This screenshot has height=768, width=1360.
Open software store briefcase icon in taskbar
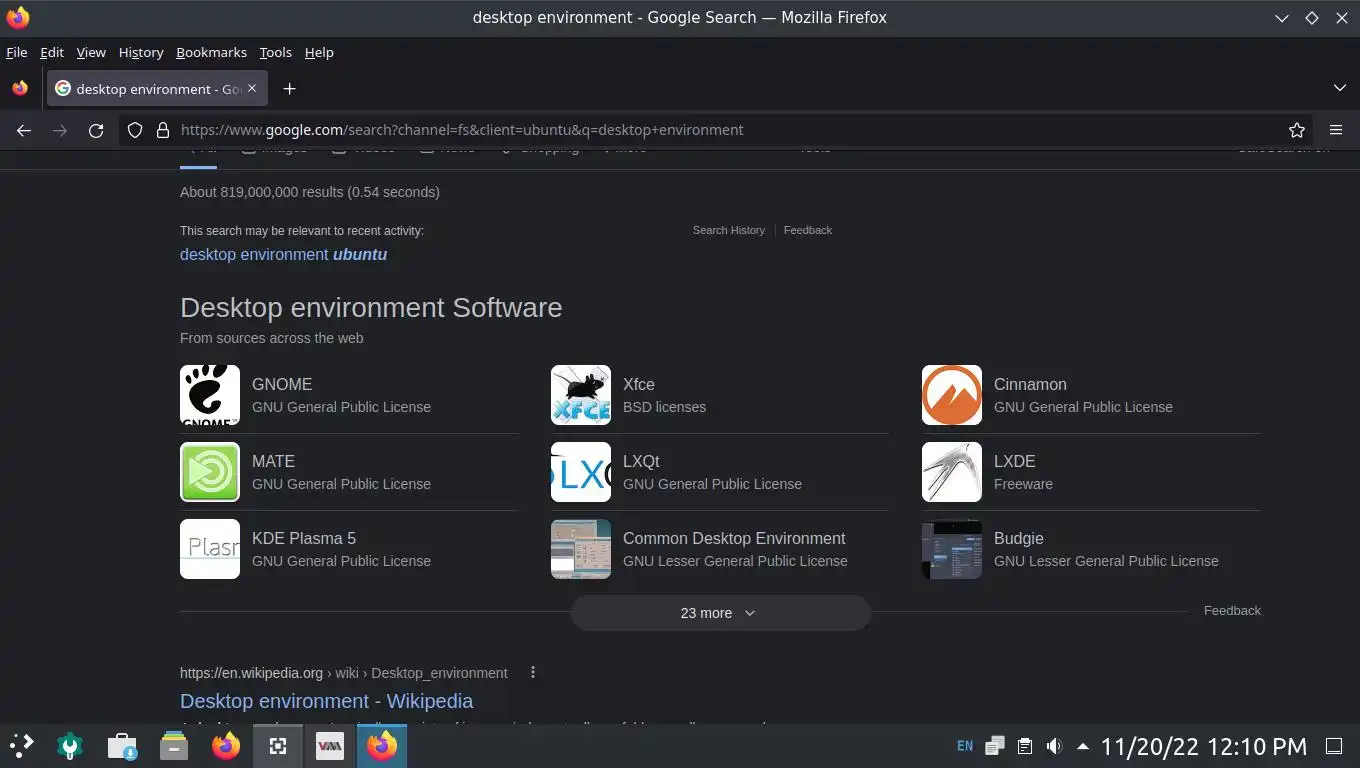coord(122,746)
